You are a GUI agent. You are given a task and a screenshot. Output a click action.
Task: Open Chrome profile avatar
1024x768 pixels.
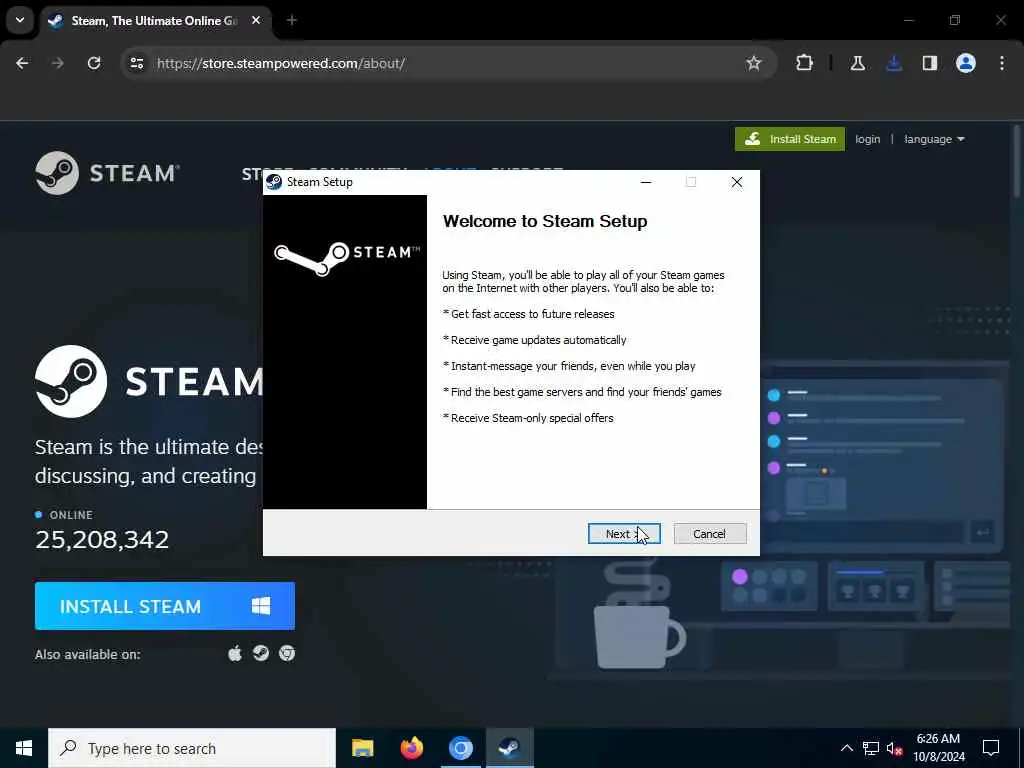tap(966, 63)
